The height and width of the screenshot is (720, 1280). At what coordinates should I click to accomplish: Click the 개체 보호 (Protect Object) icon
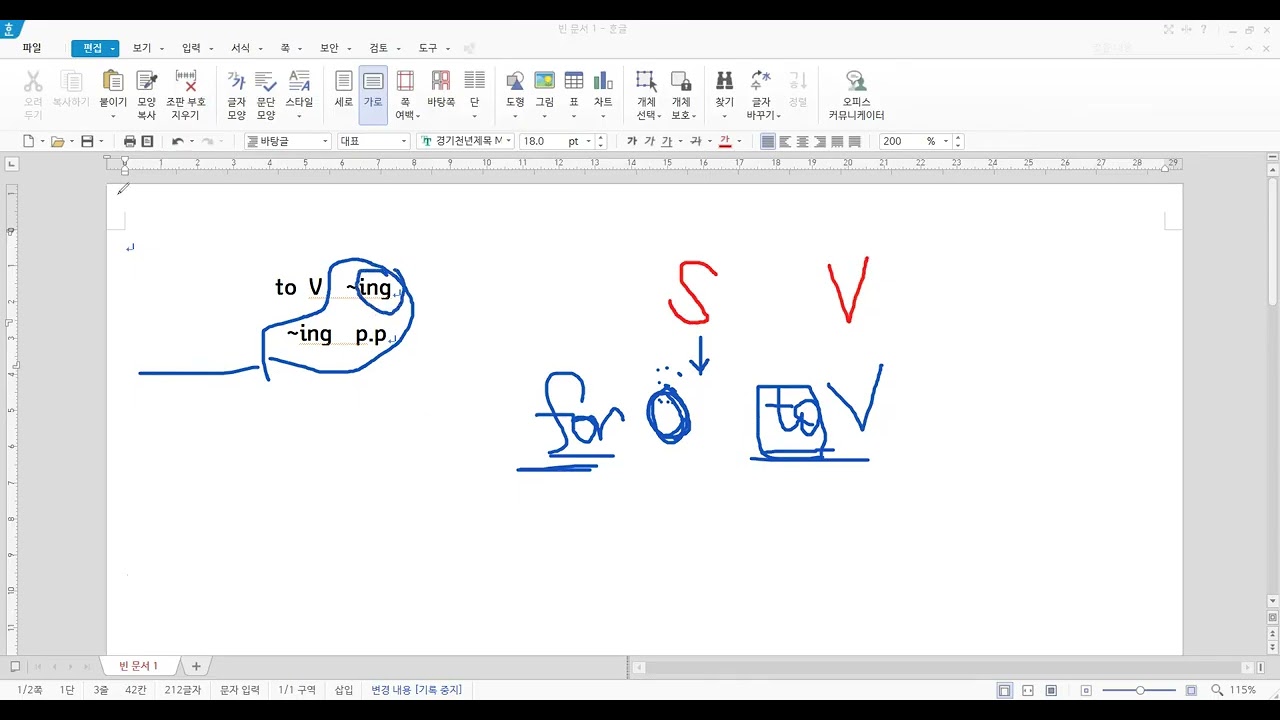(x=681, y=95)
